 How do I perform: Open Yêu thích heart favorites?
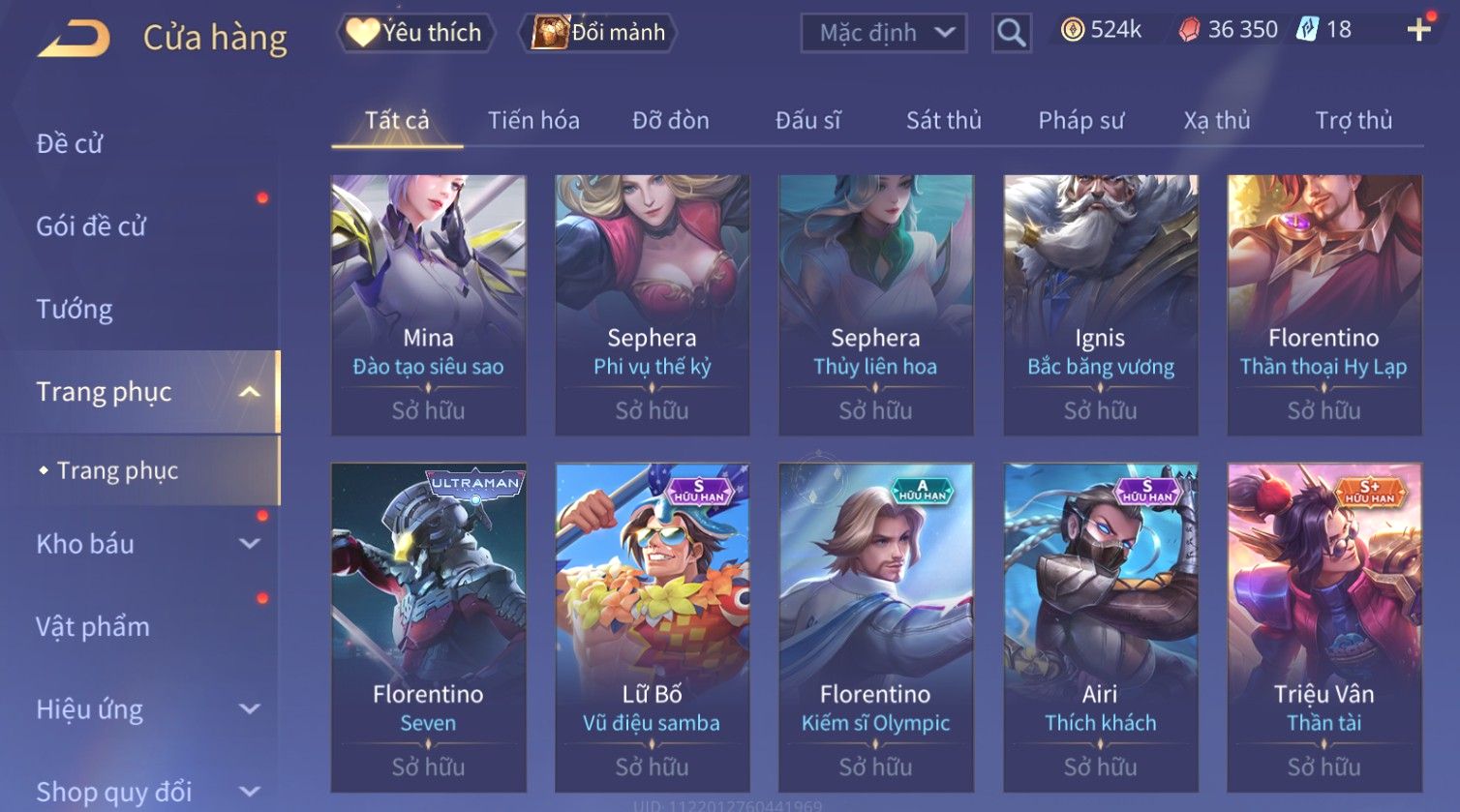pyautogui.click(x=416, y=33)
